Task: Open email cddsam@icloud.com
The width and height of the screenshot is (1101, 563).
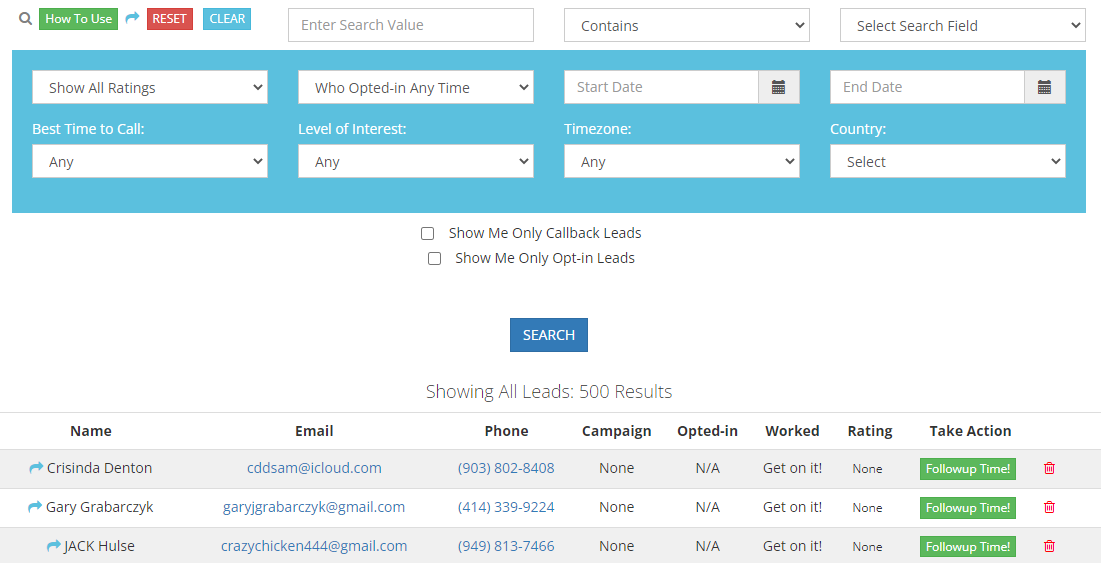Action: 314,468
